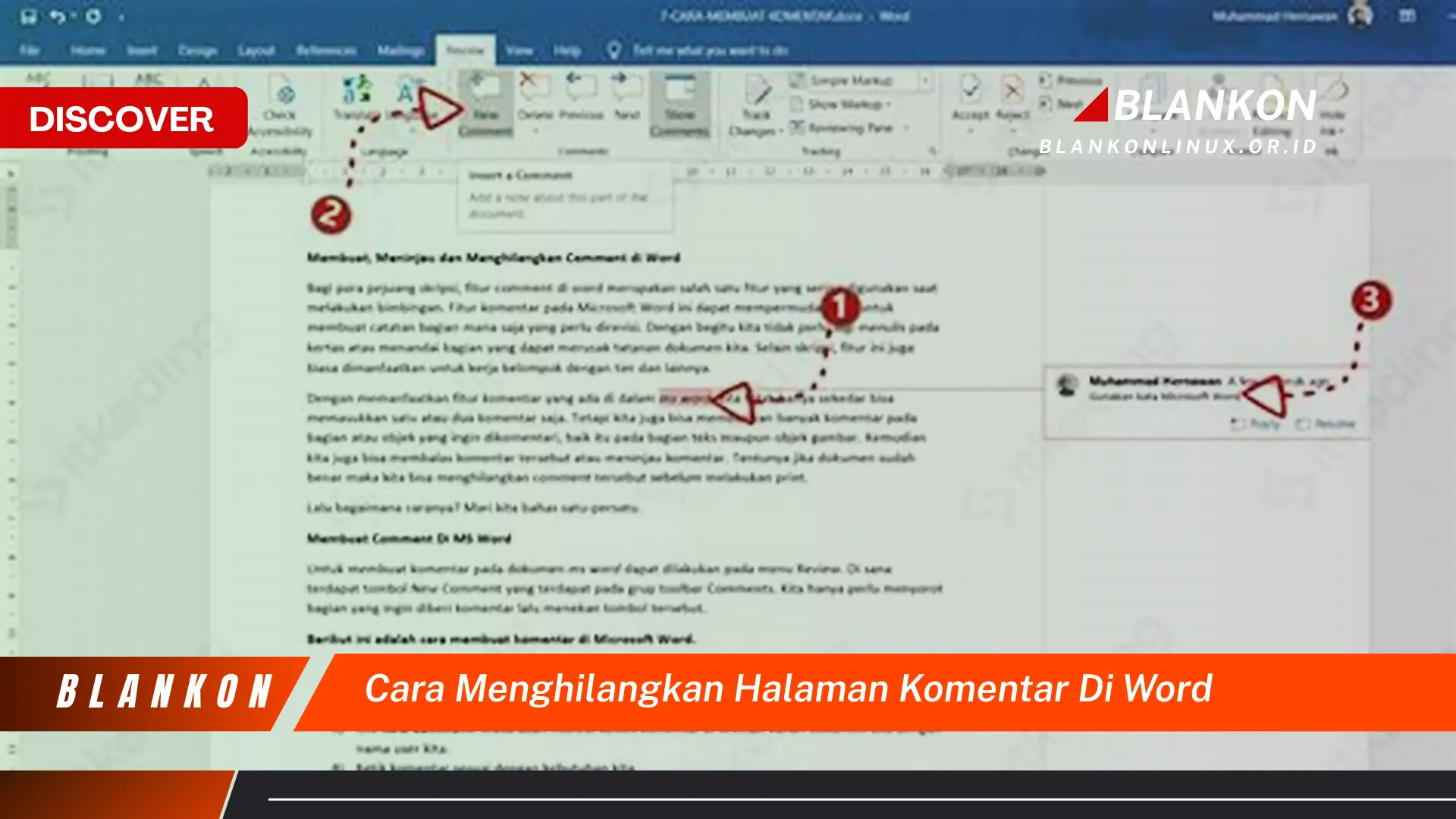Image resolution: width=1456 pixels, height=819 pixels.
Task: Go to Next comment icon
Action: (627, 86)
